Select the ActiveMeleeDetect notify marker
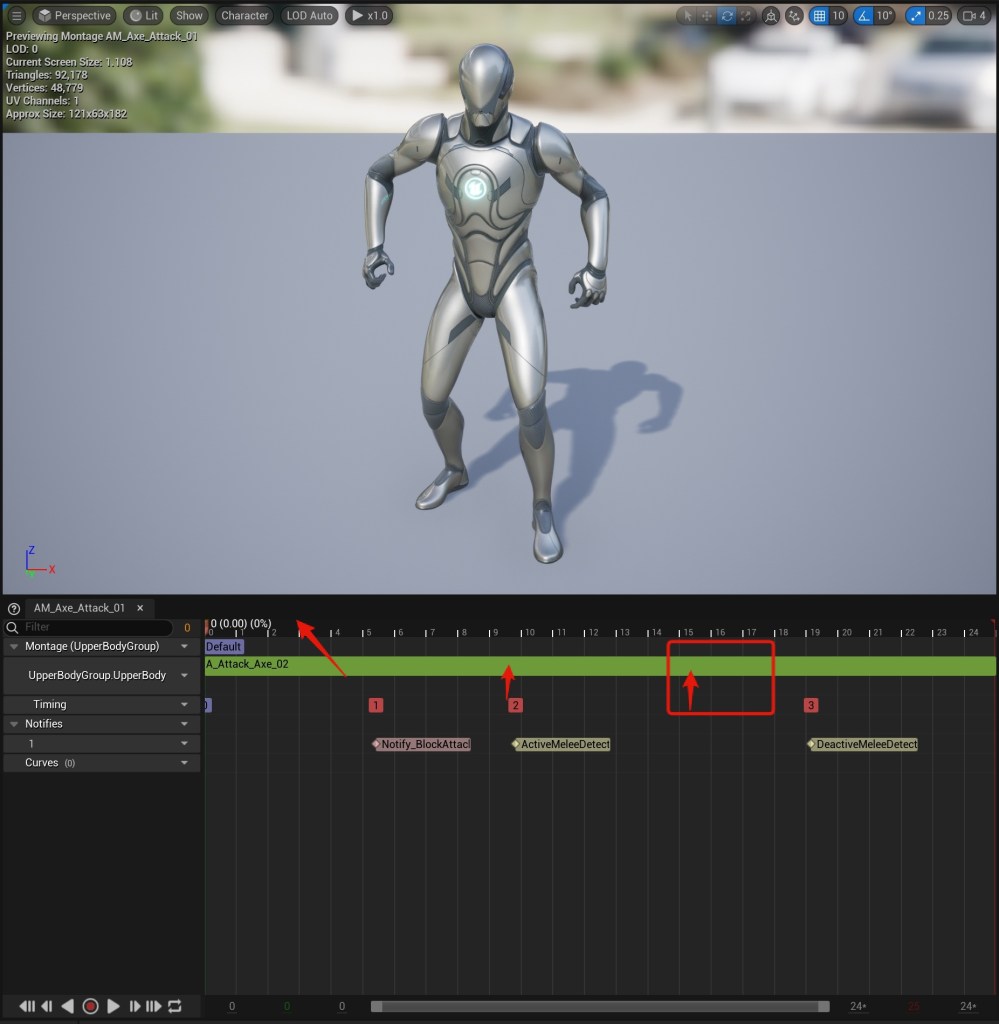The image size is (999, 1024). point(564,744)
